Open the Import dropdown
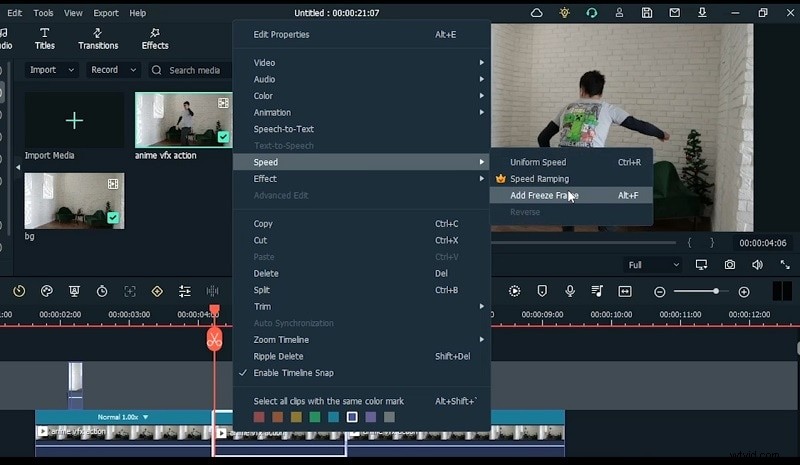 point(52,70)
